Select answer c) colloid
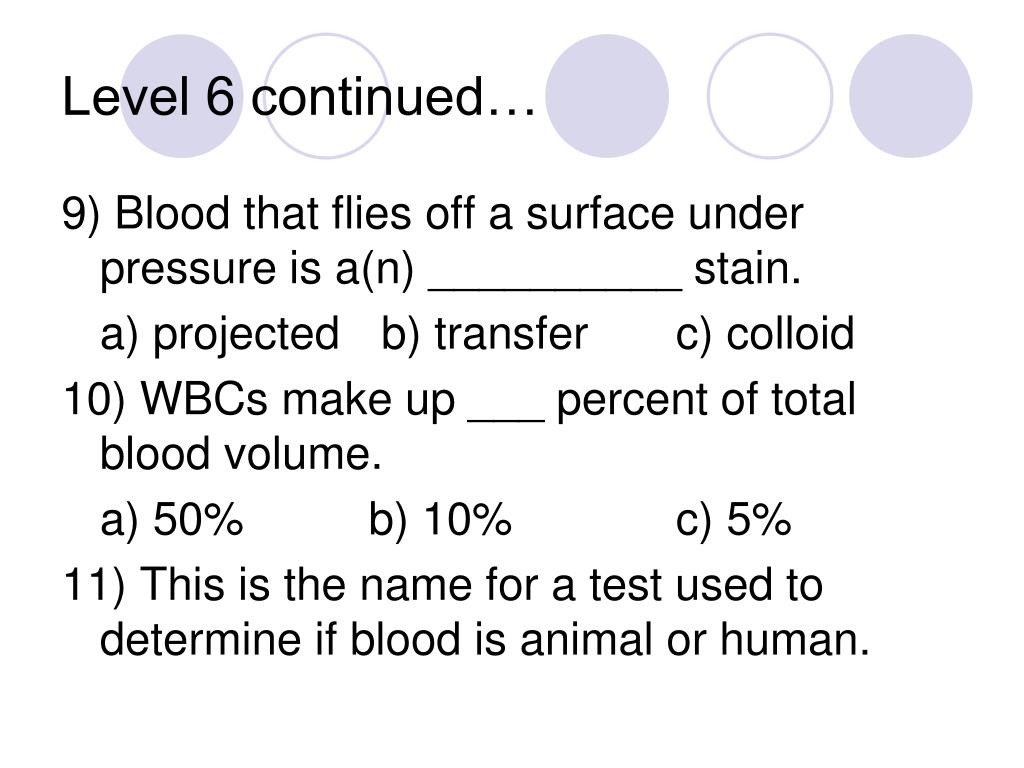1024x768 pixels. click(765, 334)
